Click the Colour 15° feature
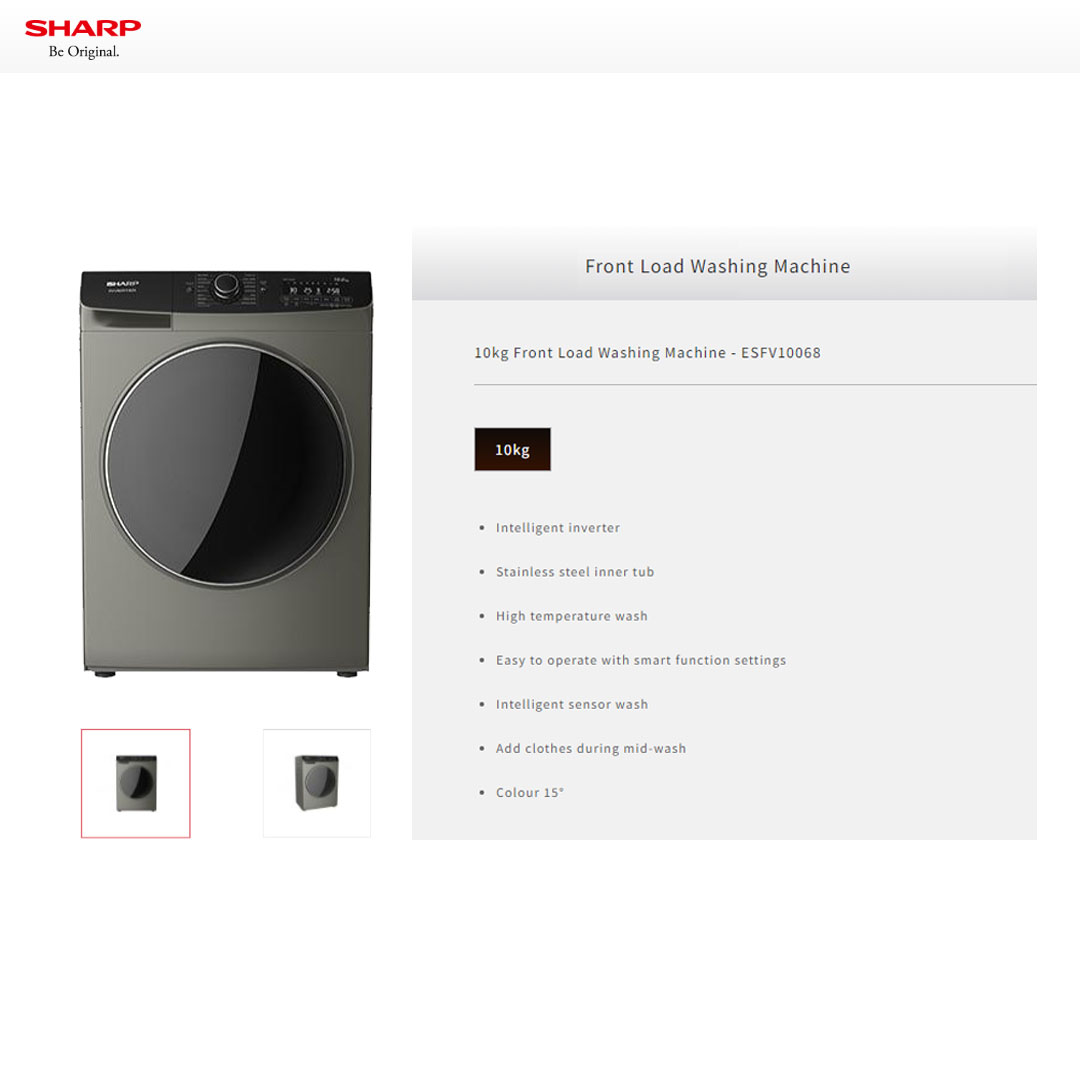 click(x=530, y=792)
